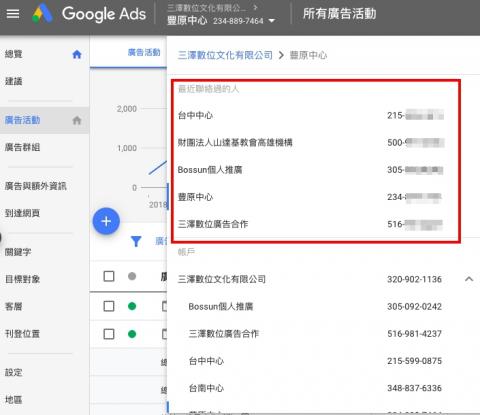480x415 pixels.
Task: Click the 所有廣告活動 header title
Action: click(339, 14)
